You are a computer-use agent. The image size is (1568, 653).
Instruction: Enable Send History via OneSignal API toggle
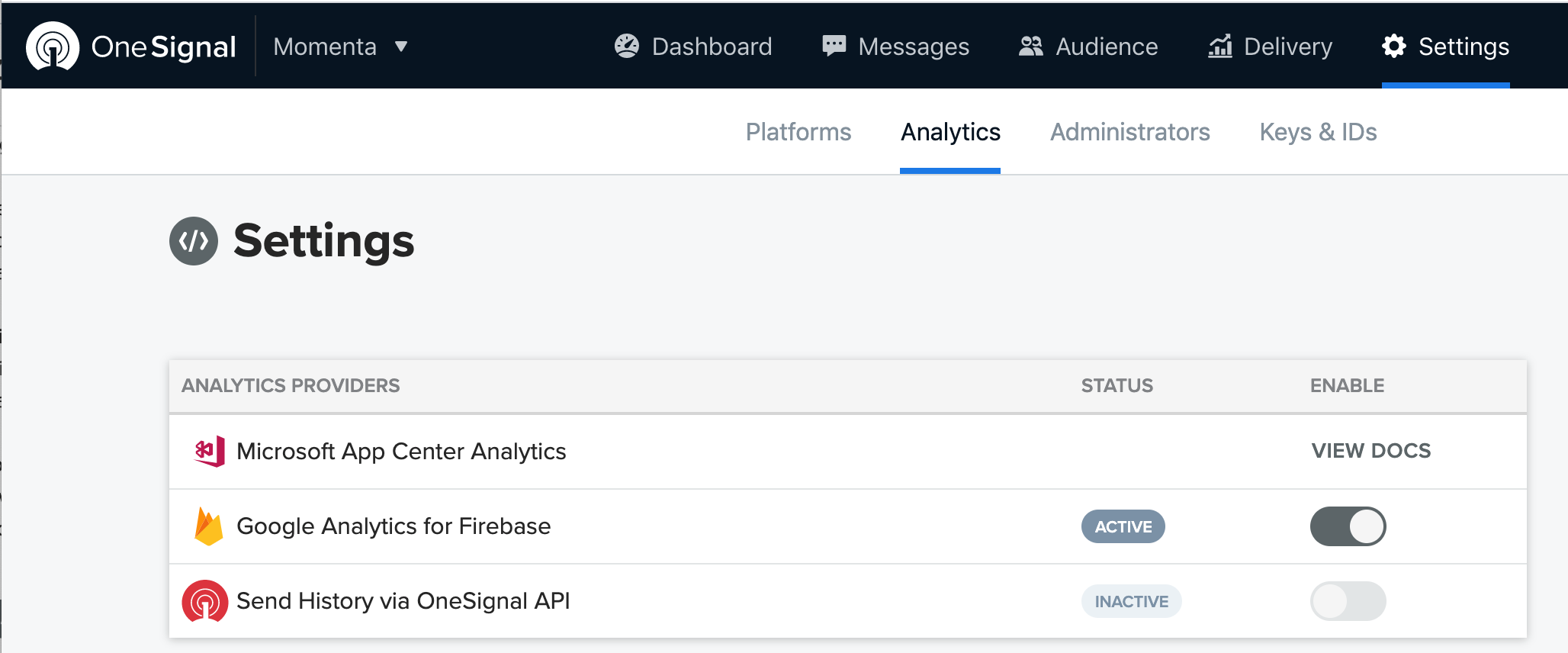coord(1348,601)
